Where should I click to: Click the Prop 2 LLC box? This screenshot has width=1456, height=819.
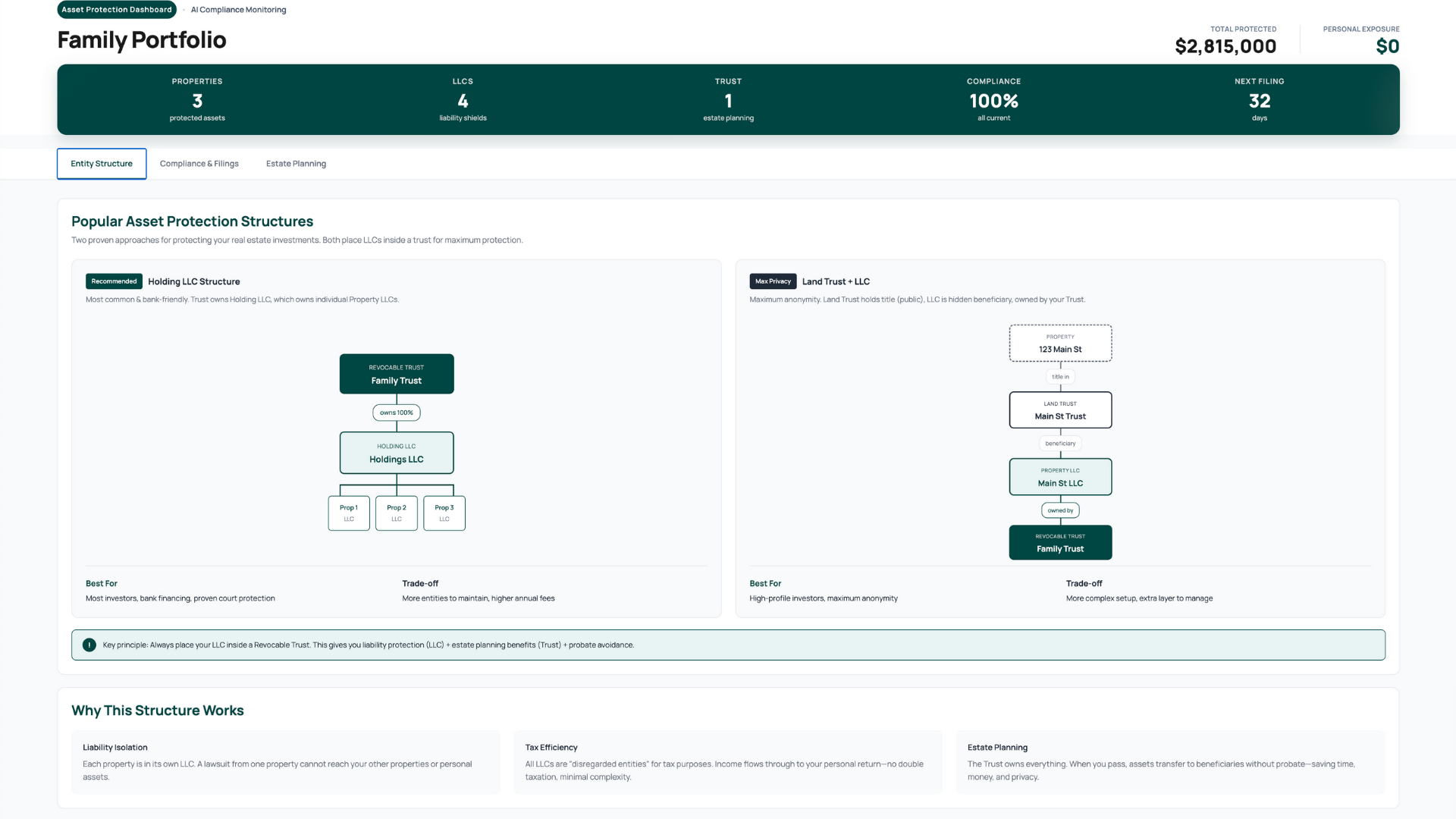coord(396,513)
